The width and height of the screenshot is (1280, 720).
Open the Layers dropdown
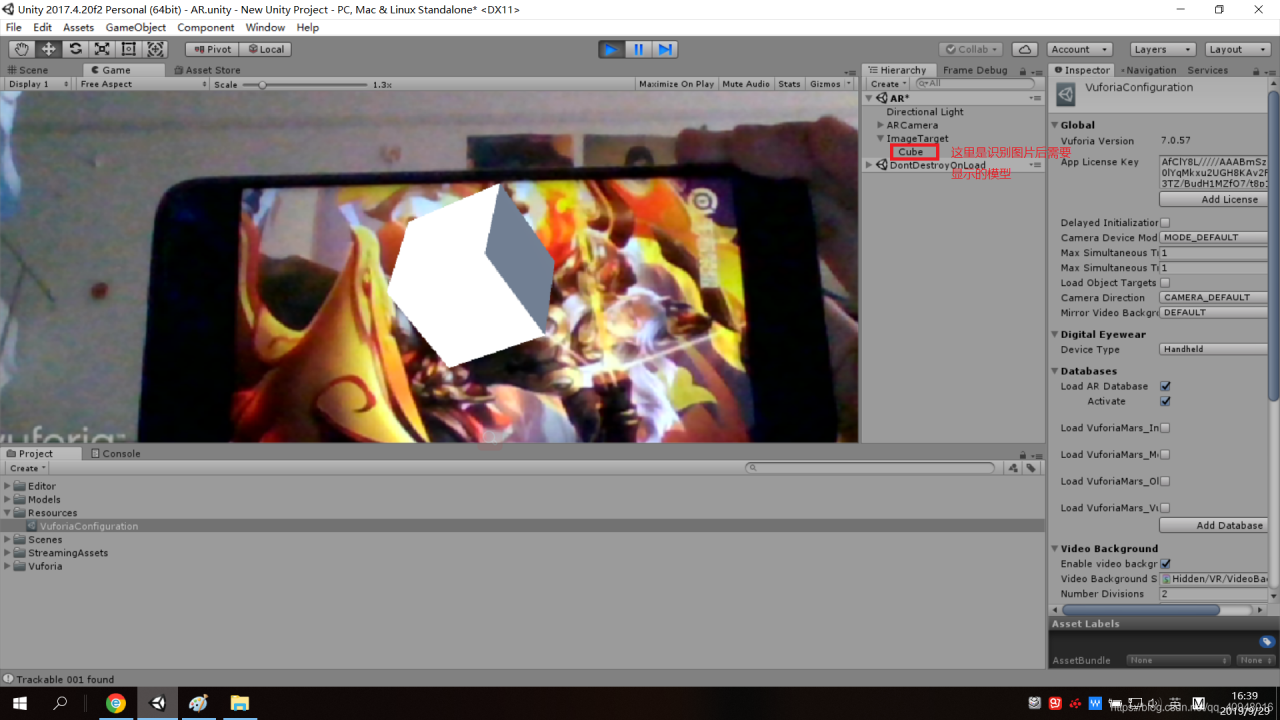[1163, 49]
